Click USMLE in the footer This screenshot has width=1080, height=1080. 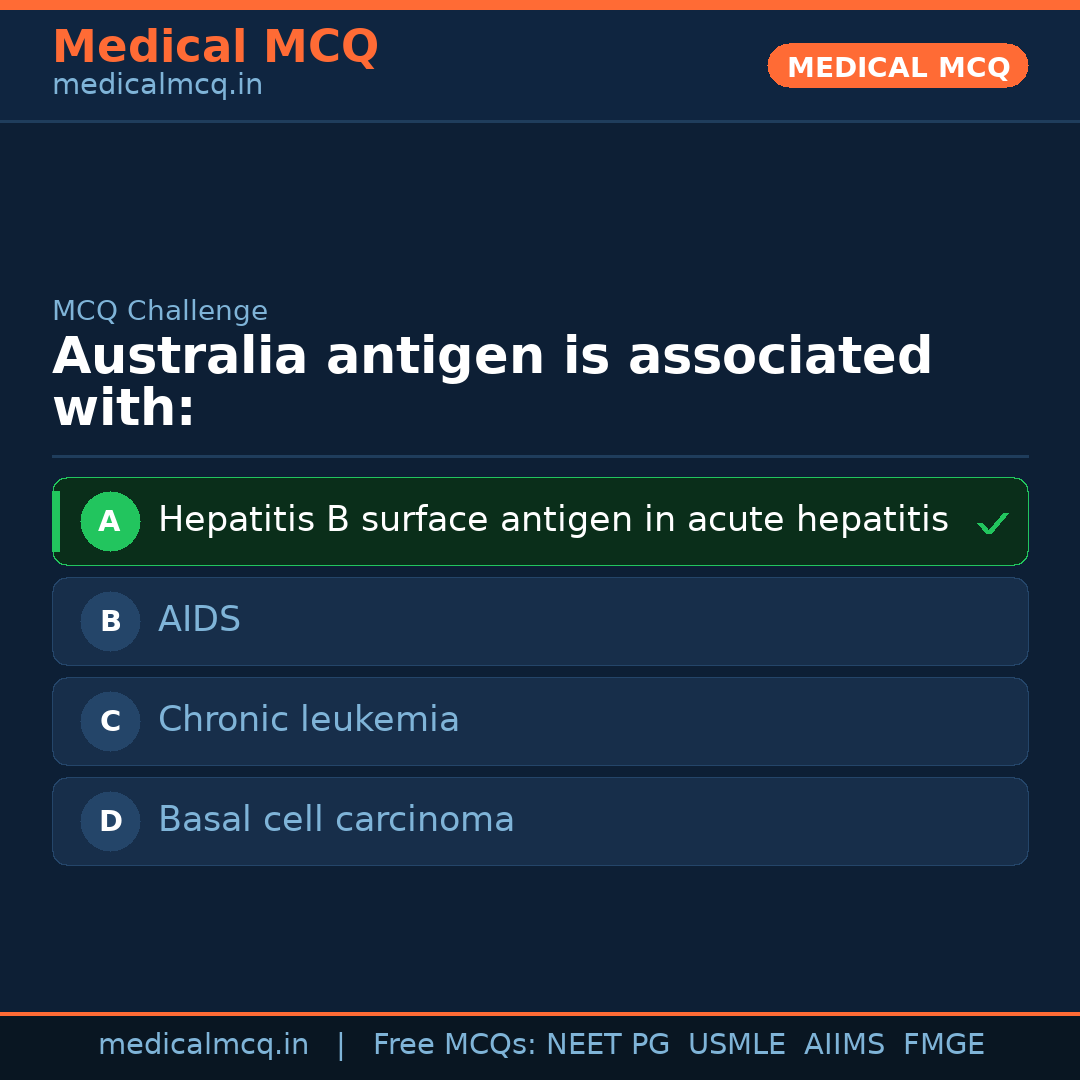(x=736, y=1045)
